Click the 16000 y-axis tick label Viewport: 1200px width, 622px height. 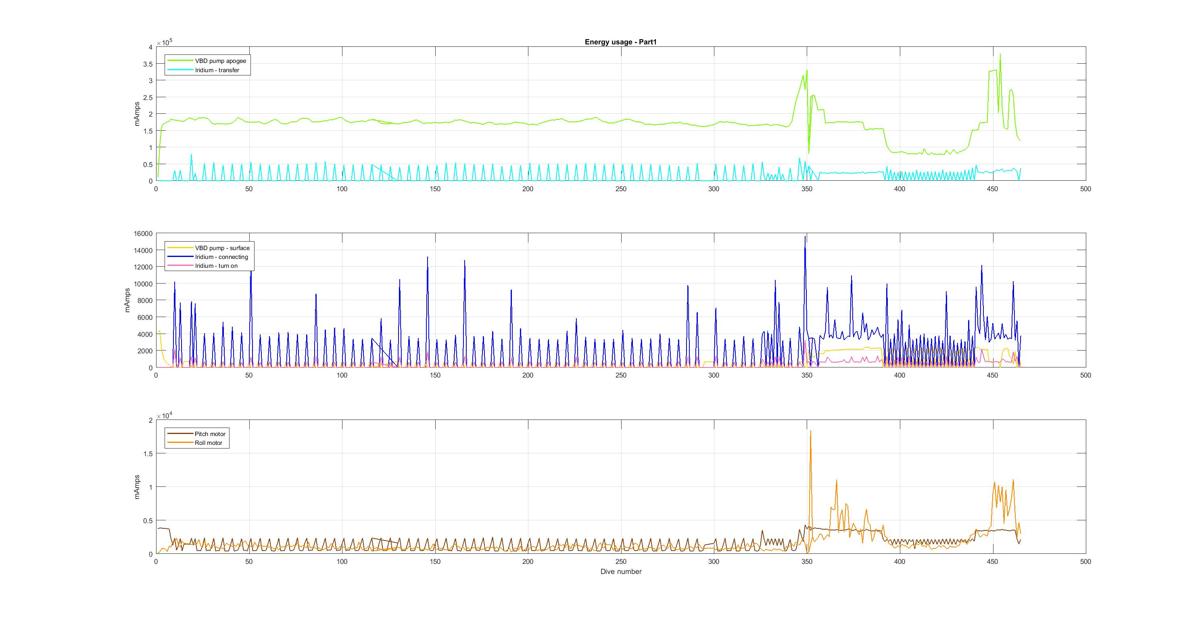point(143,233)
